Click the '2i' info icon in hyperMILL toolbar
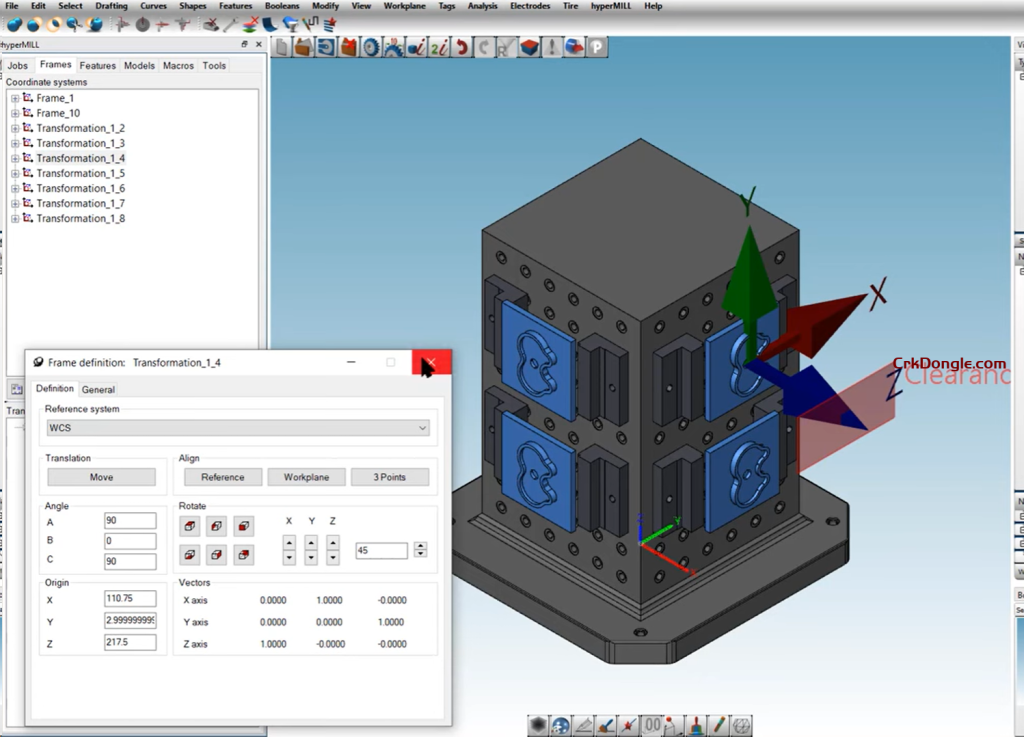Image resolution: width=1024 pixels, height=737 pixels. [438, 46]
